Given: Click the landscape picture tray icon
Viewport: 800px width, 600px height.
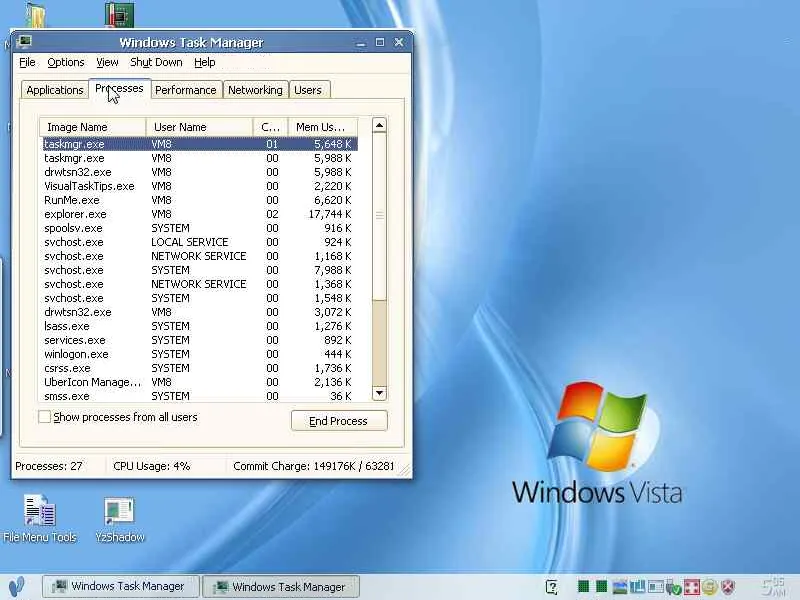Looking at the screenshot, I should coord(619,587).
